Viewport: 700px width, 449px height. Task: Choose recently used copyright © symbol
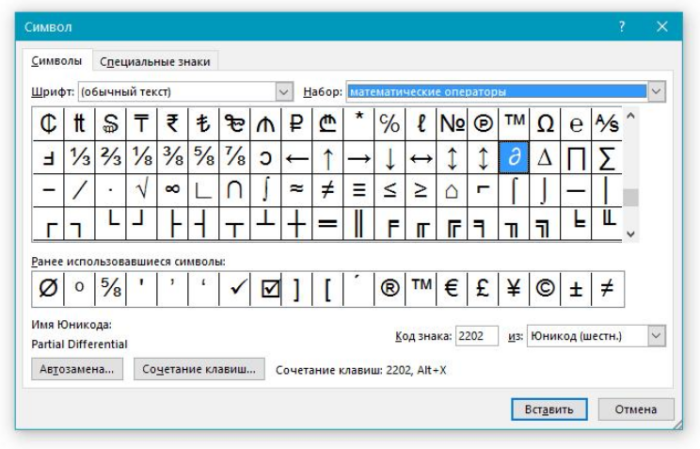pyautogui.click(x=545, y=289)
